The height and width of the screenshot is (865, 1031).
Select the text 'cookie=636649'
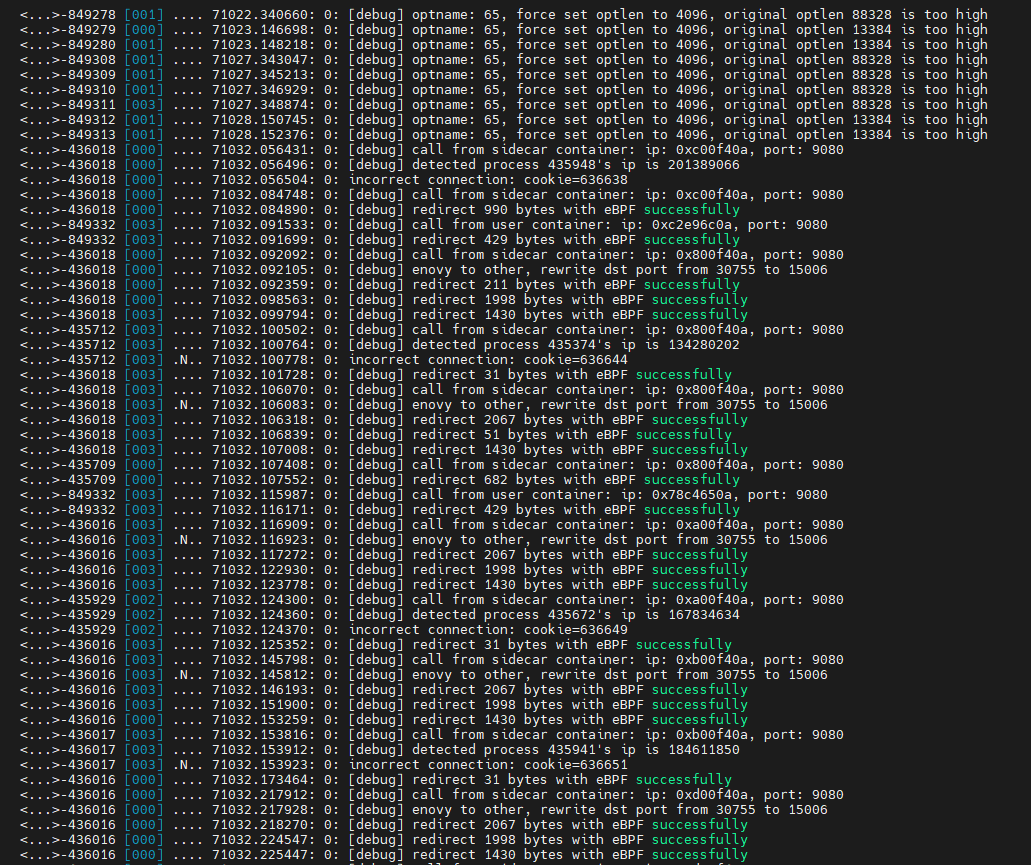(x=575, y=630)
